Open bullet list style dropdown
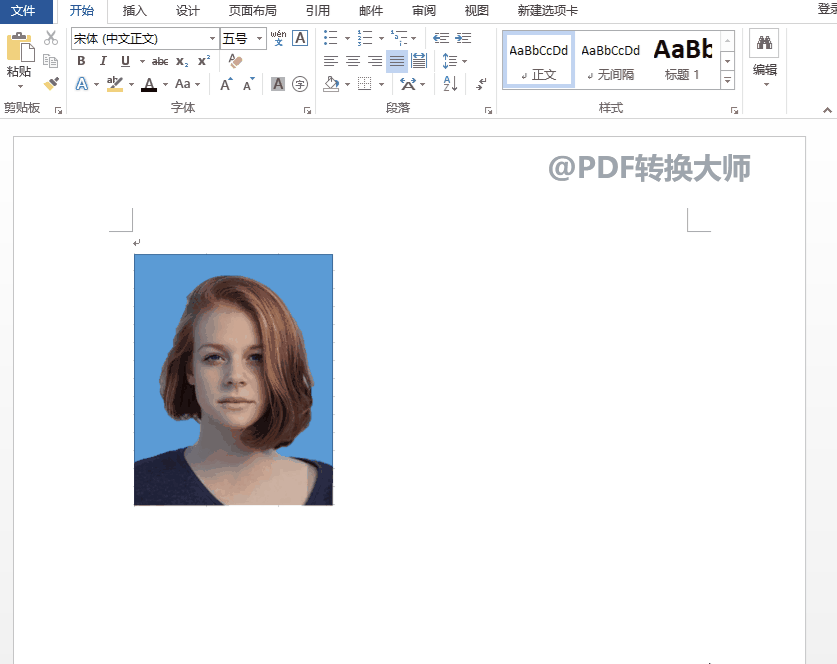837x664 pixels. tap(348, 38)
